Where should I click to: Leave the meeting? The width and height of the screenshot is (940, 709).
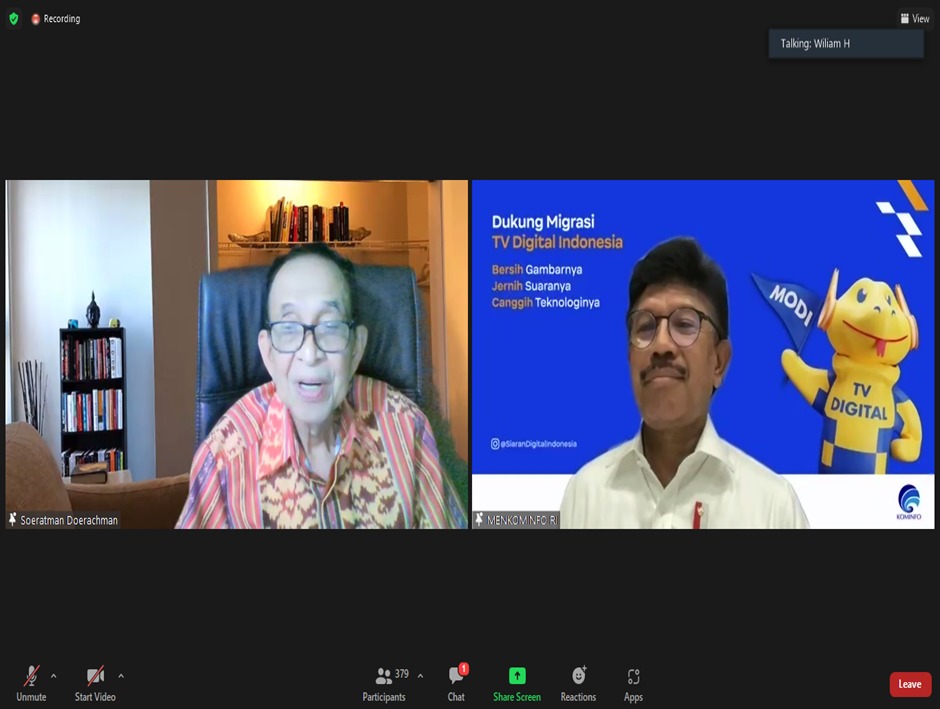pyautogui.click(x=910, y=684)
